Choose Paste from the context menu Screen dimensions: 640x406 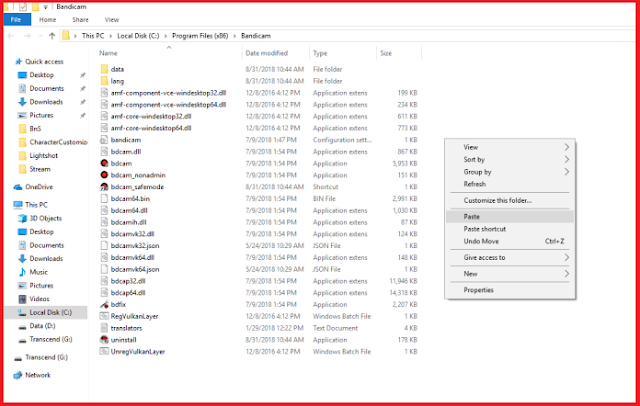510,217
